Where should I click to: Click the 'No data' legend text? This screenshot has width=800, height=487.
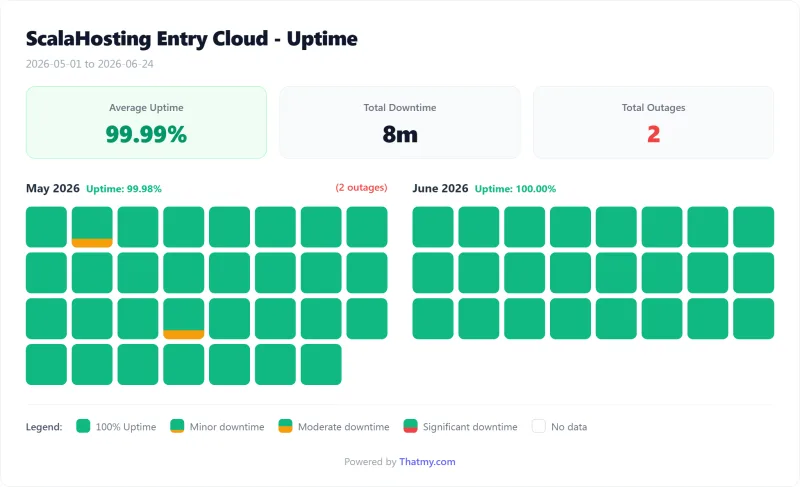coord(569,427)
